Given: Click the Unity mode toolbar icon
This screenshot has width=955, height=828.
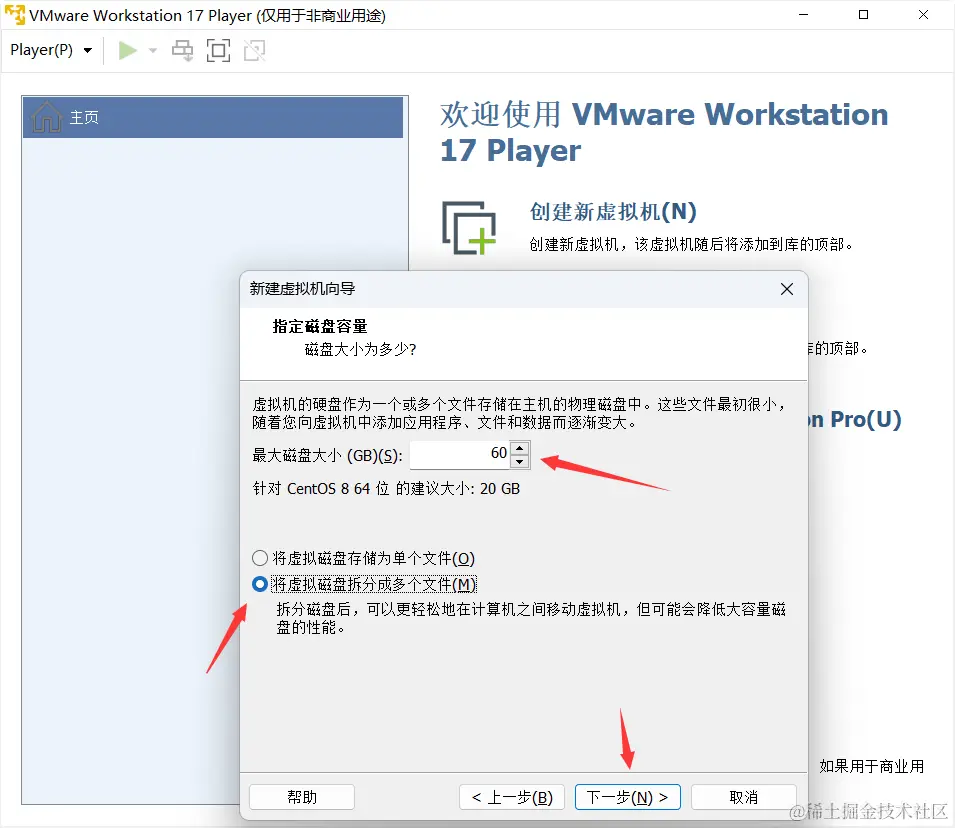Looking at the screenshot, I should 255,51.
